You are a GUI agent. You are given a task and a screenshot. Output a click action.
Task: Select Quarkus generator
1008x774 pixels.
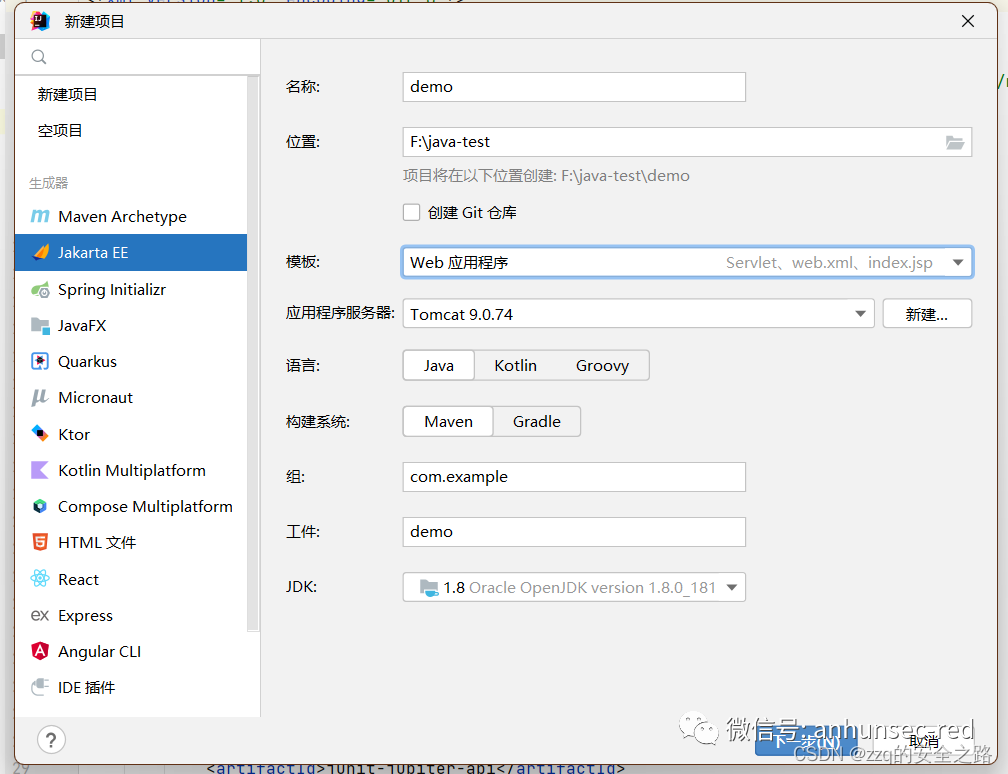coord(130,362)
